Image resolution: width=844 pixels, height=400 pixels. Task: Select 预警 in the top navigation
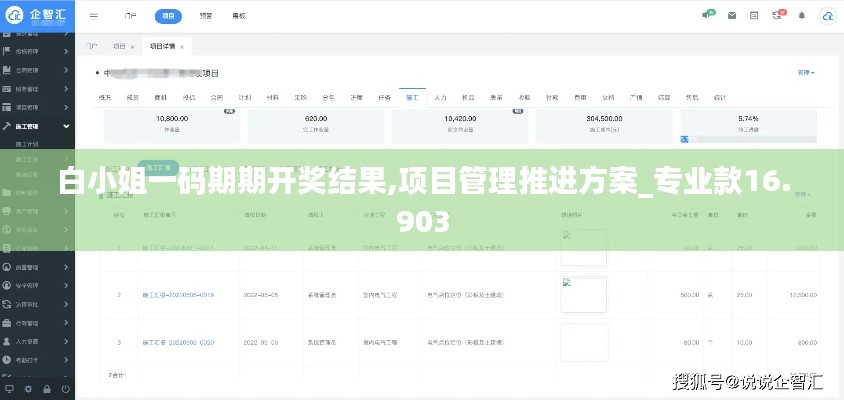[x=206, y=16]
